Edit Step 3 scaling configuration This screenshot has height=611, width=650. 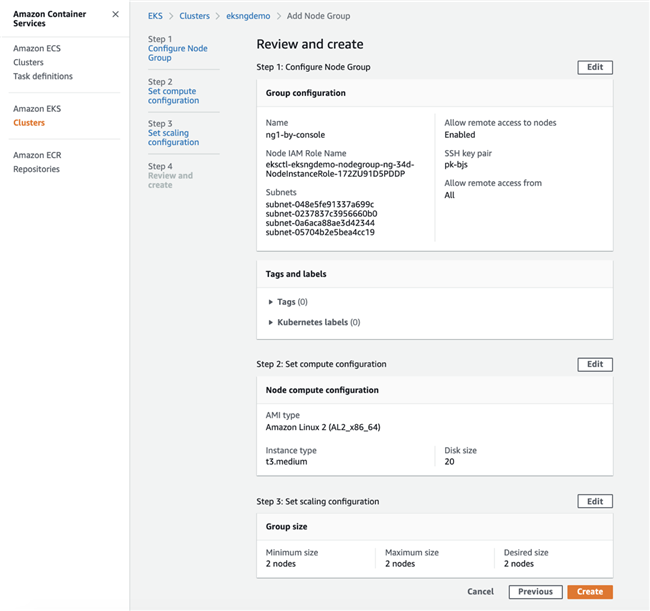(595, 501)
